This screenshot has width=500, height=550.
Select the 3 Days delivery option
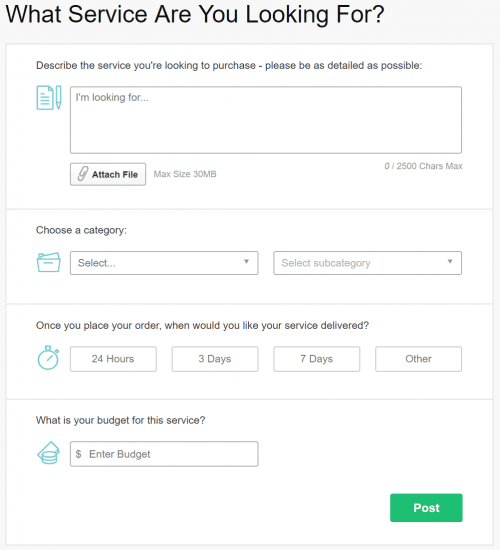(215, 359)
